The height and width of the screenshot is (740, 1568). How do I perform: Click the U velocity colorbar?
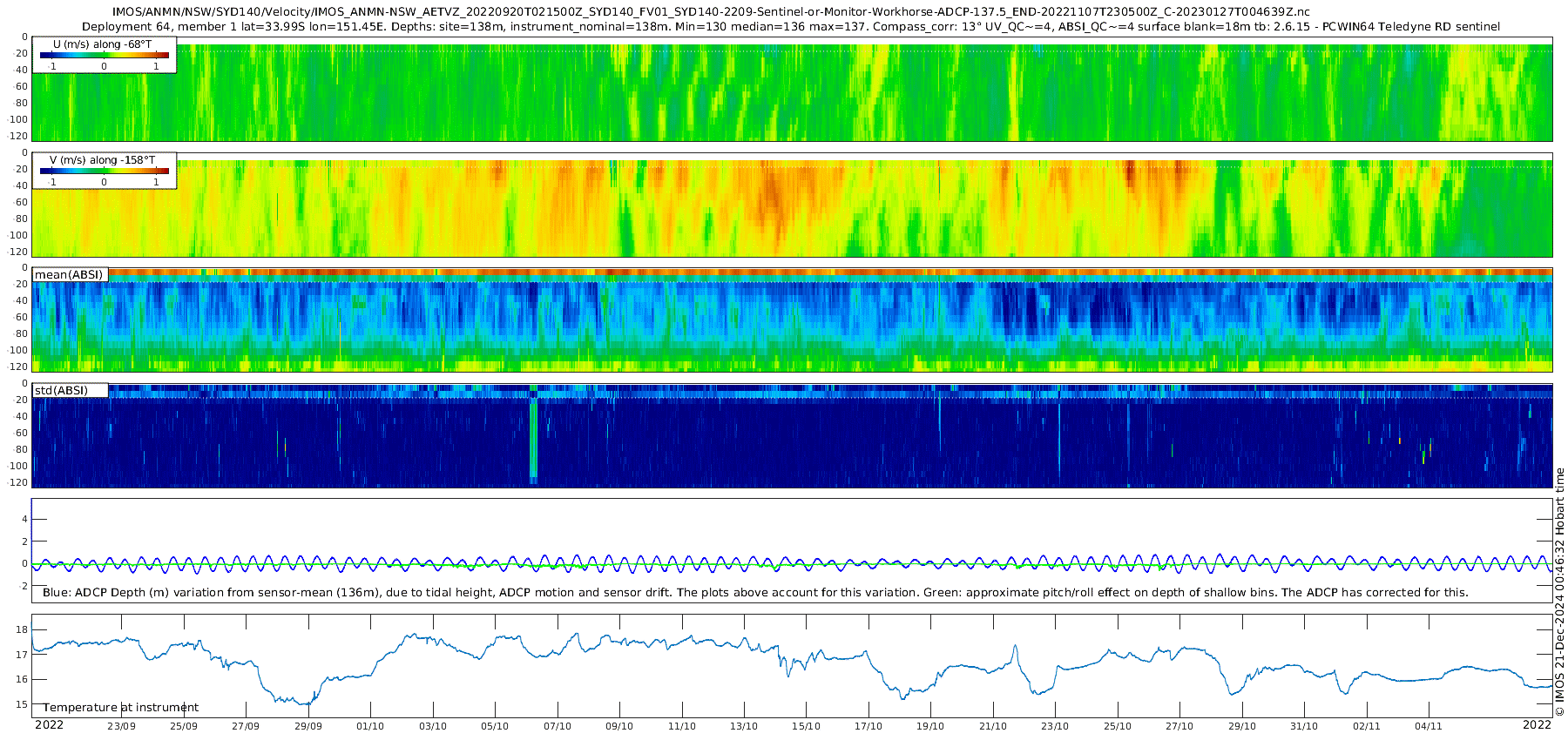click(104, 55)
